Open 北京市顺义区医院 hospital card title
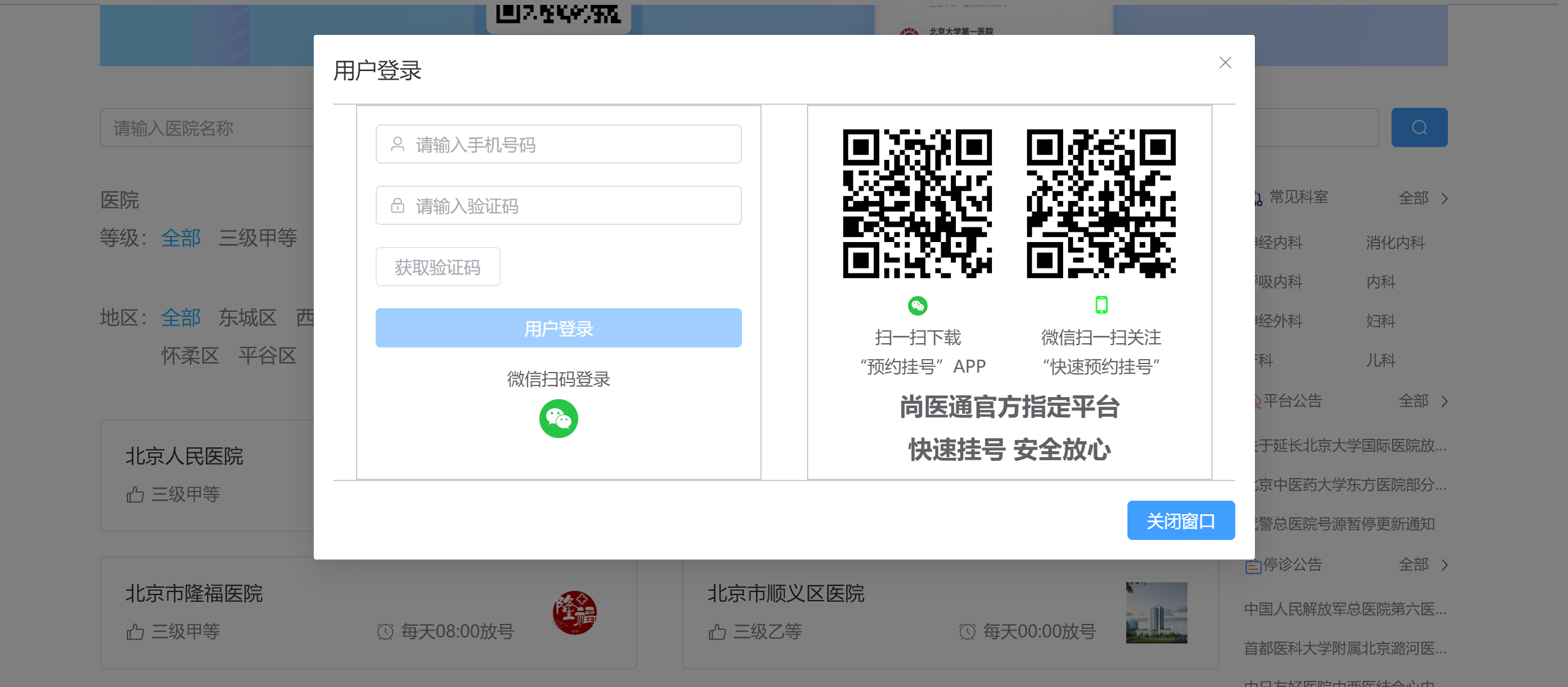 point(786,593)
